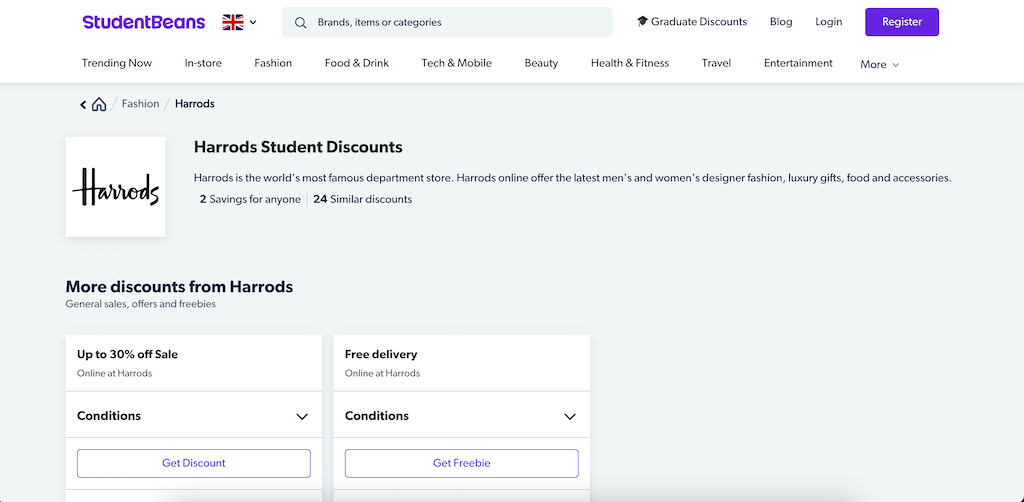1024x502 pixels.
Task: Click the back arrow in breadcrumb
Action: click(x=83, y=104)
